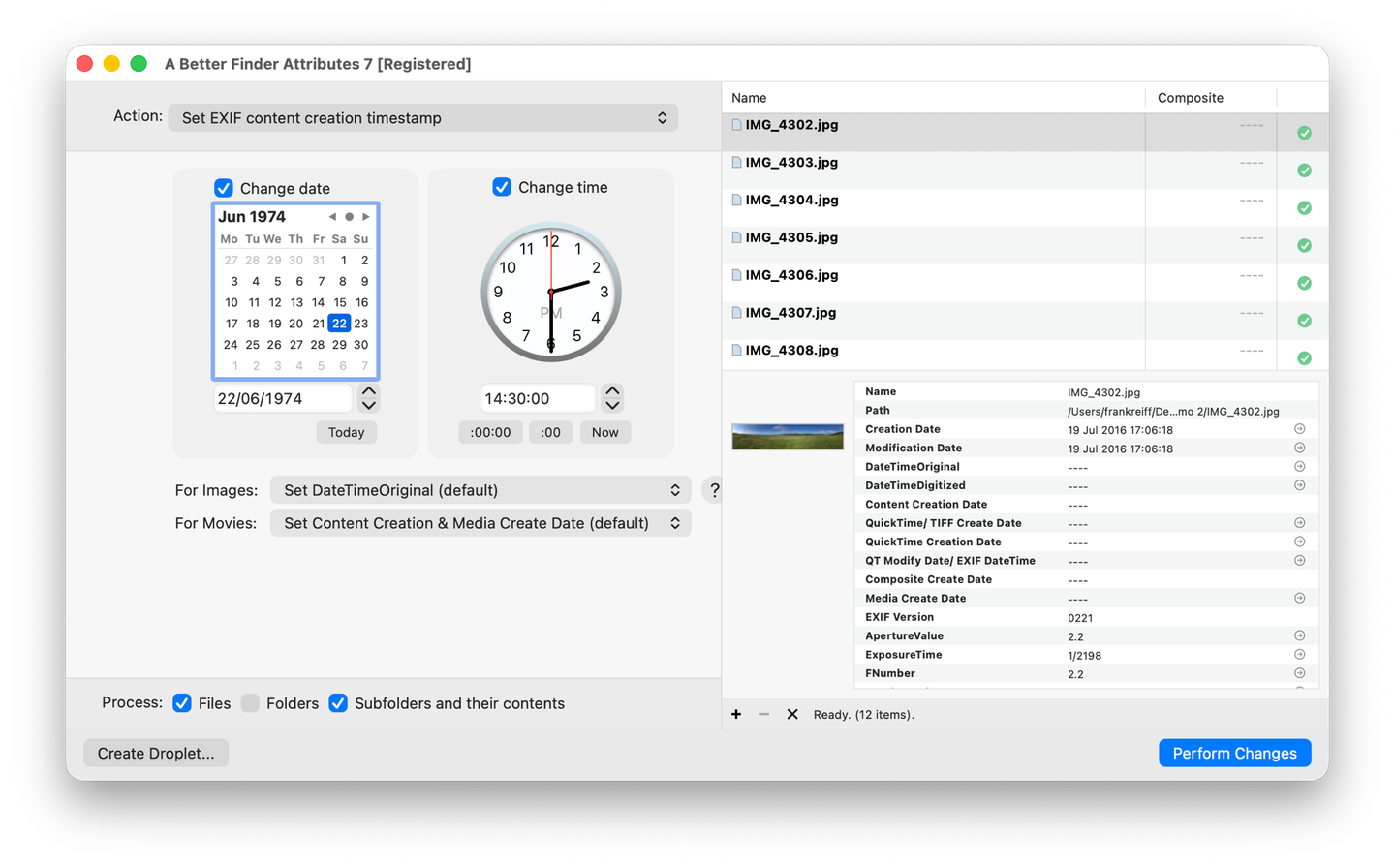This screenshot has width=1395, height=868.
Task: Click green checkmark status for IMG_4307.jpg
Action: pos(1304,321)
